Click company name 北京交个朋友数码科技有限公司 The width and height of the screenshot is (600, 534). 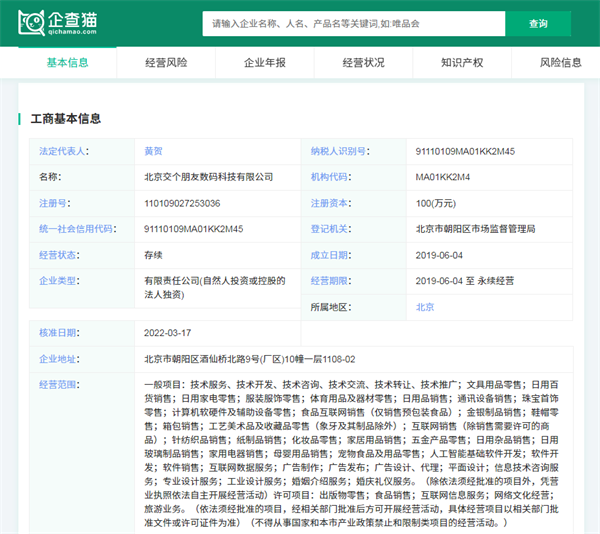coord(209,177)
